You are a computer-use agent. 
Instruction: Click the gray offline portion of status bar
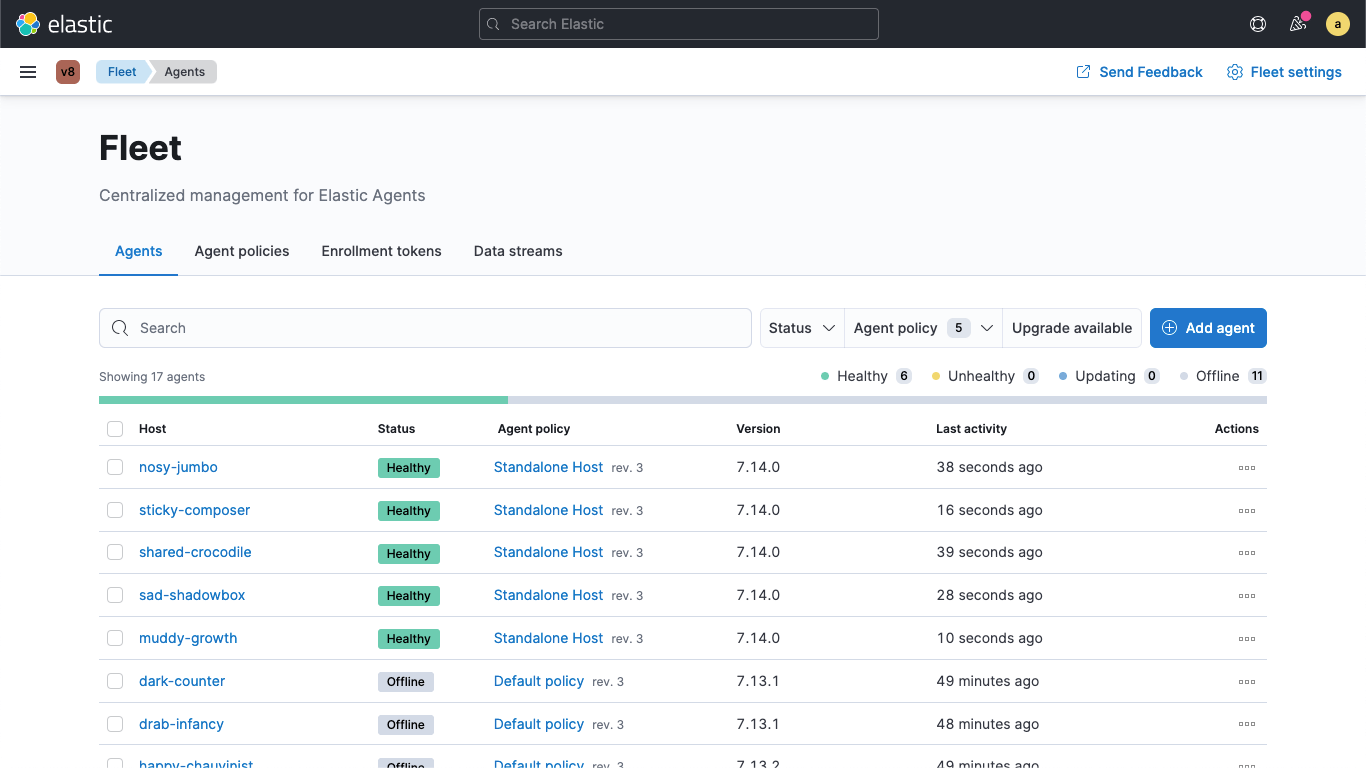(887, 400)
